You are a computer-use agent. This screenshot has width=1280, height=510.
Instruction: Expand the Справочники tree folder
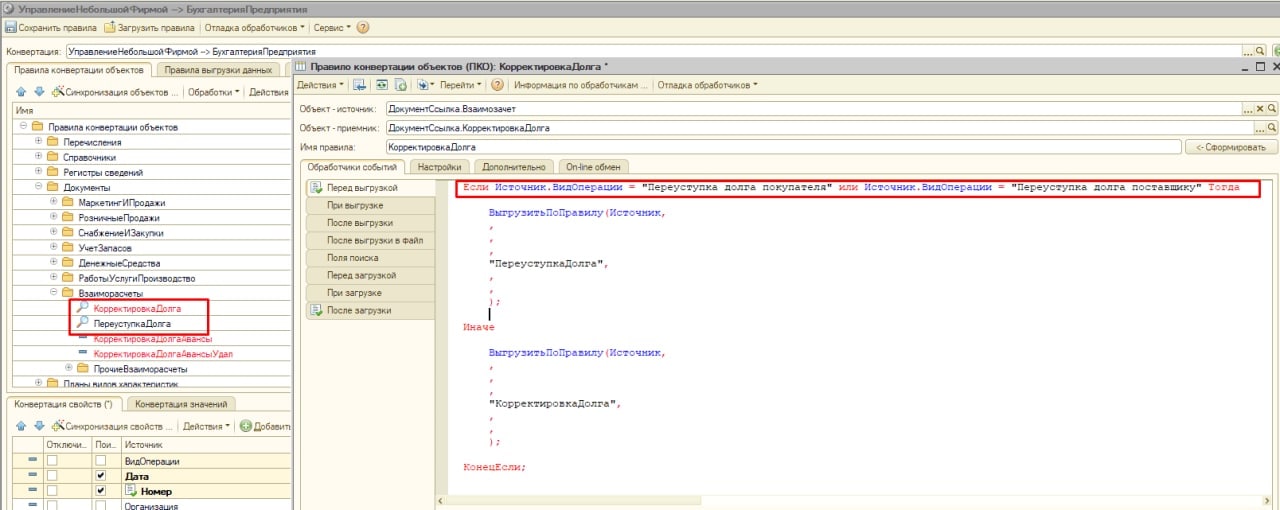(38, 157)
